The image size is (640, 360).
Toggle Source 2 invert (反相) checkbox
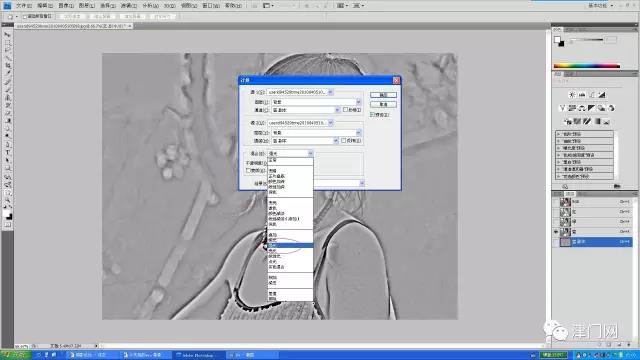pos(344,140)
